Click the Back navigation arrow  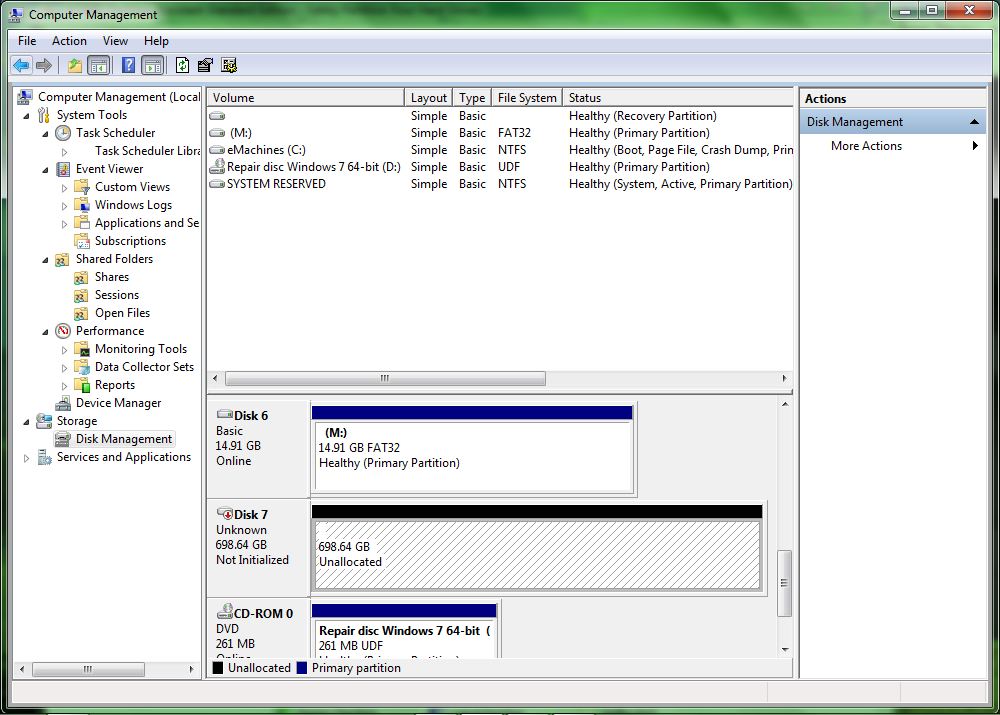[x=22, y=65]
